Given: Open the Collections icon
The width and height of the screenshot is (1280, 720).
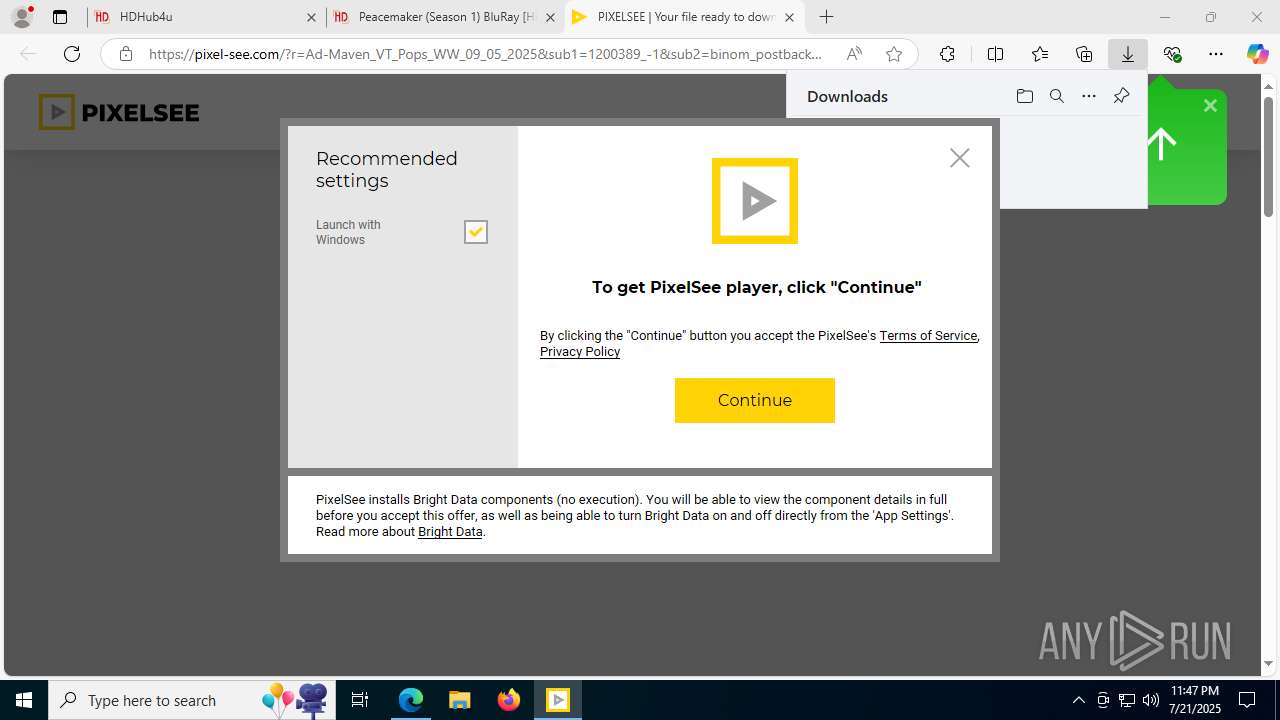Looking at the screenshot, I should [1084, 54].
